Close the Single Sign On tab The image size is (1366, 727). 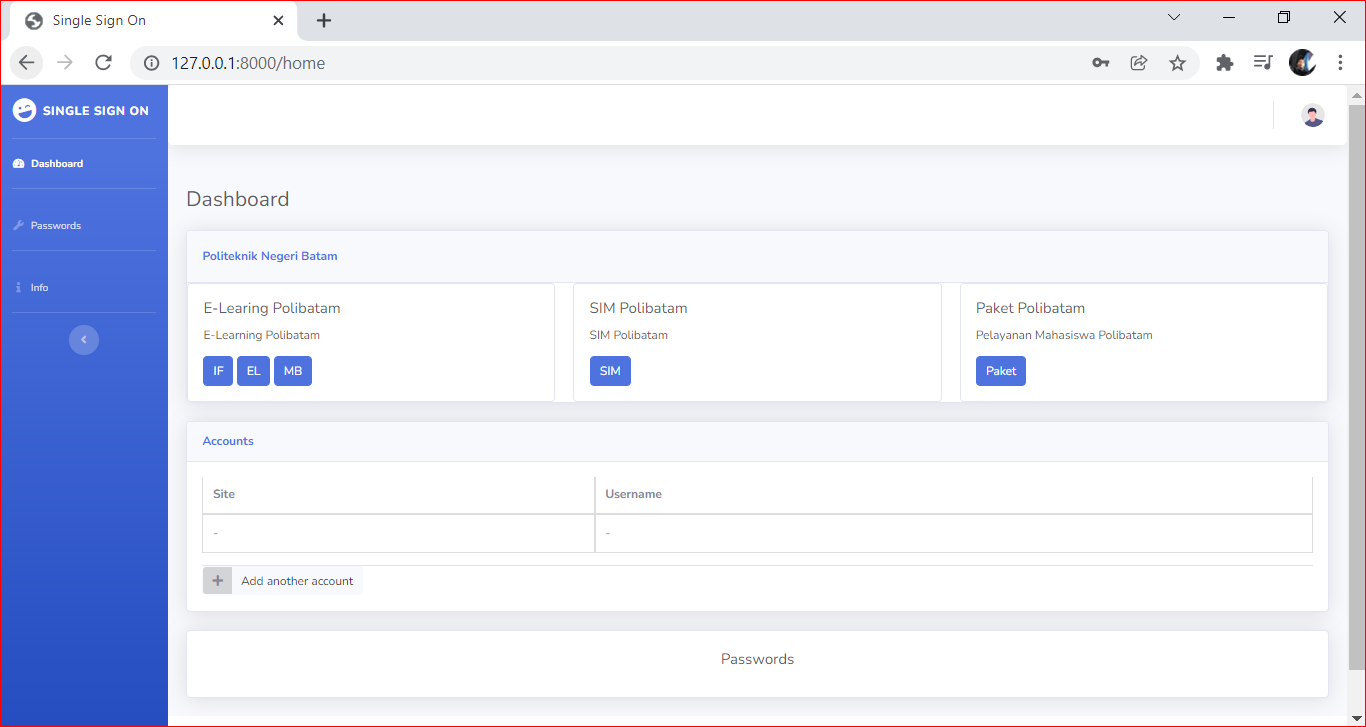[278, 21]
